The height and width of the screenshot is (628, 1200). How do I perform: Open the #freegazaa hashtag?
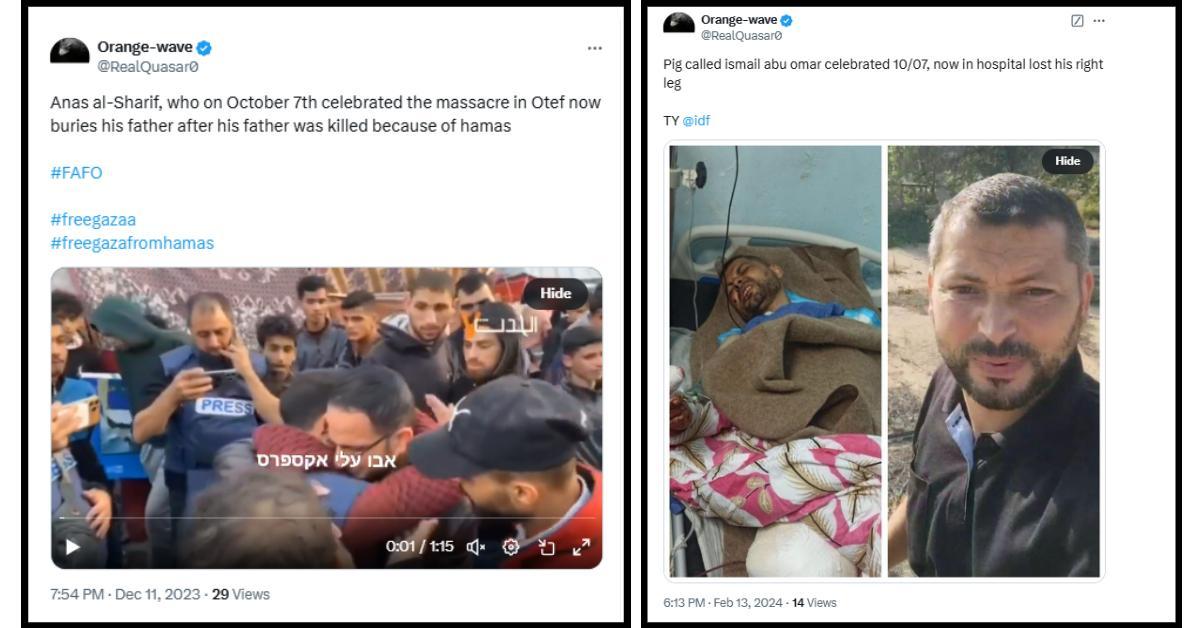[x=92, y=220]
